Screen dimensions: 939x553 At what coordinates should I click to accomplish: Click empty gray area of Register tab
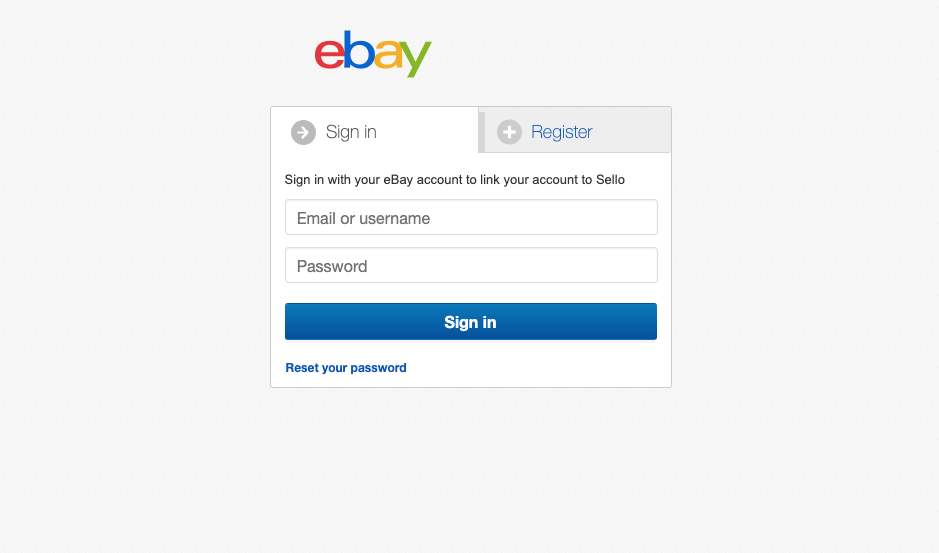tap(632, 132)
